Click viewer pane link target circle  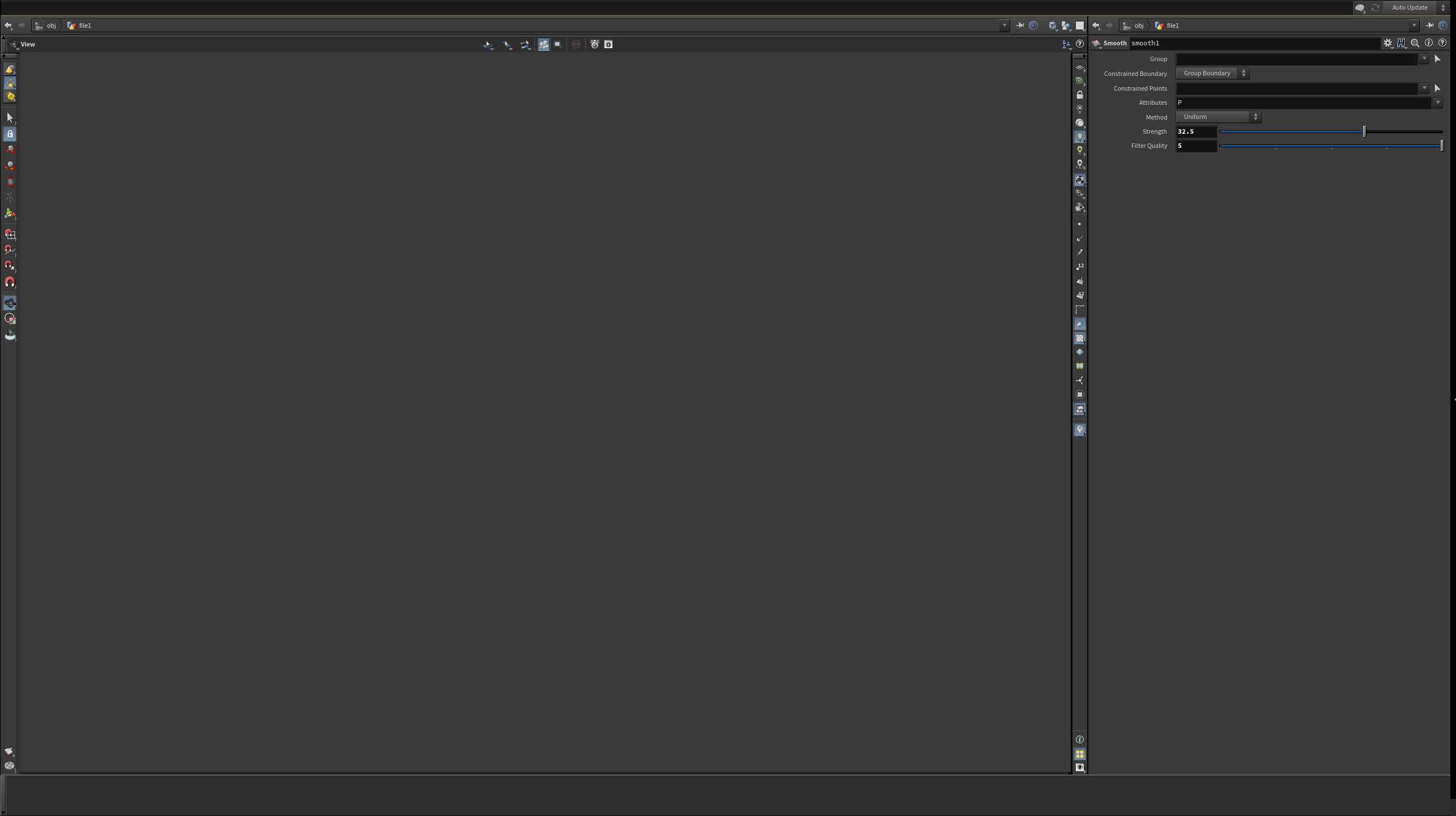(x=1033, y=25)
